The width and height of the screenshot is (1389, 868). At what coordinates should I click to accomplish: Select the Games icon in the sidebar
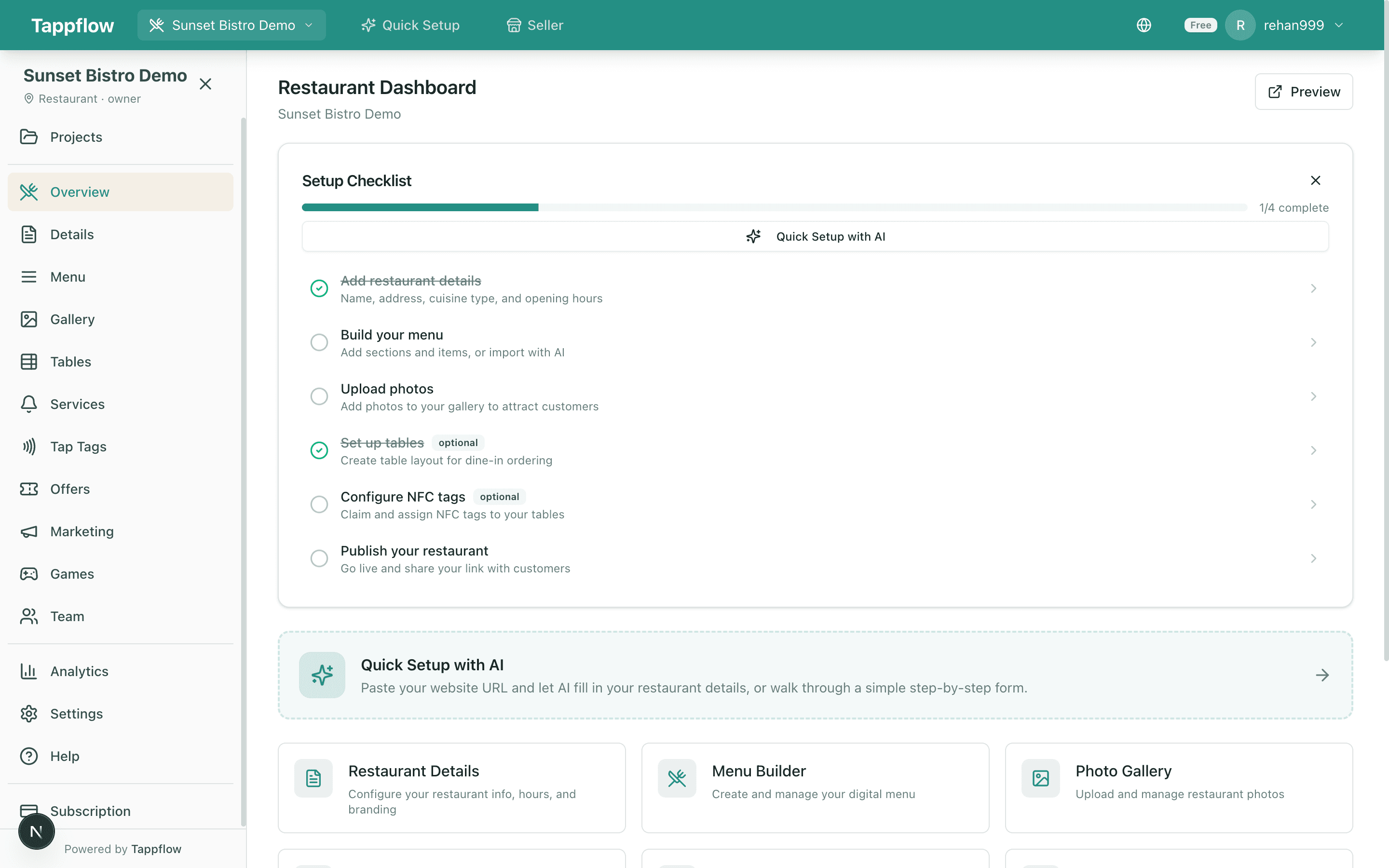point(29,573)
